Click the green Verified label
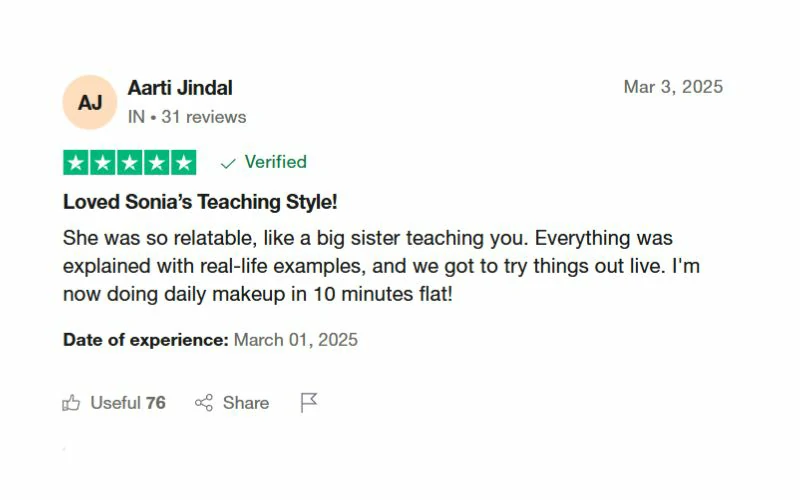Viewport: 800px width, 500px height. [x=275, y=162]
